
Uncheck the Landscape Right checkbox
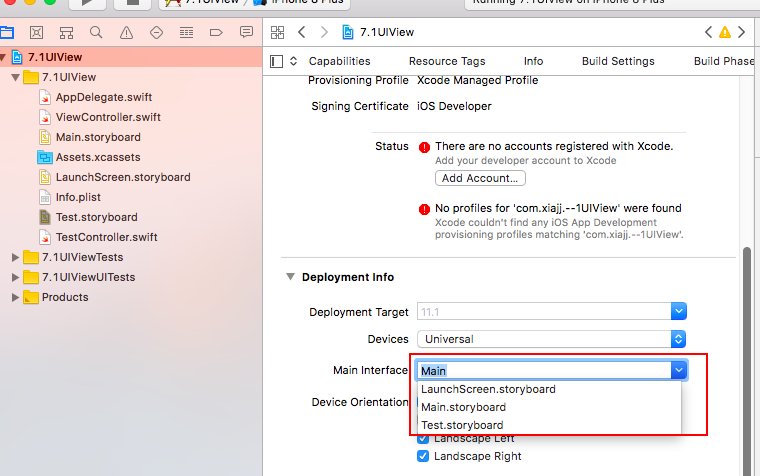[423, 456]
